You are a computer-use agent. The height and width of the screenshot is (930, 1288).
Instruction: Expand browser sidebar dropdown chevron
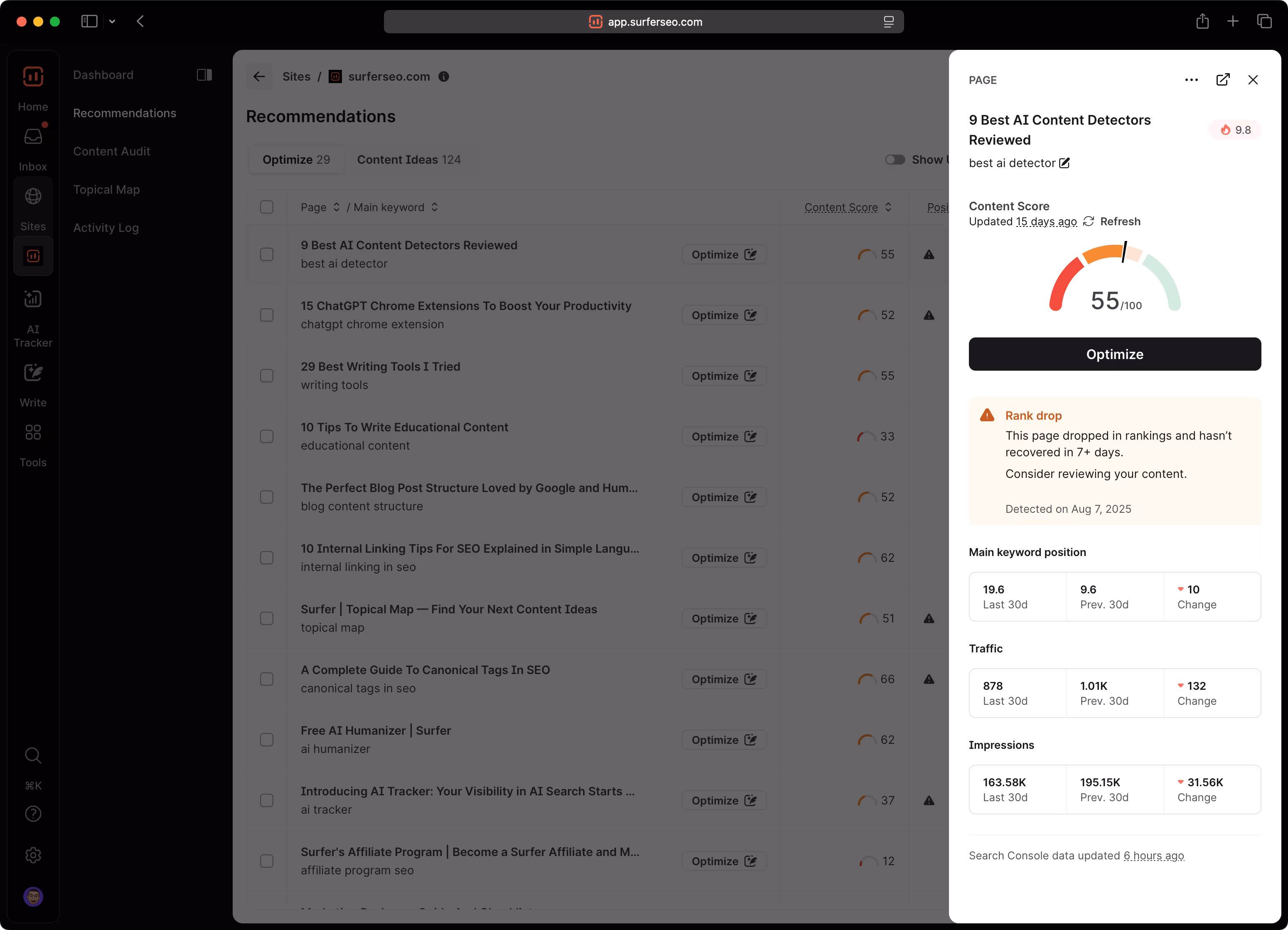[x=113, y=22]
